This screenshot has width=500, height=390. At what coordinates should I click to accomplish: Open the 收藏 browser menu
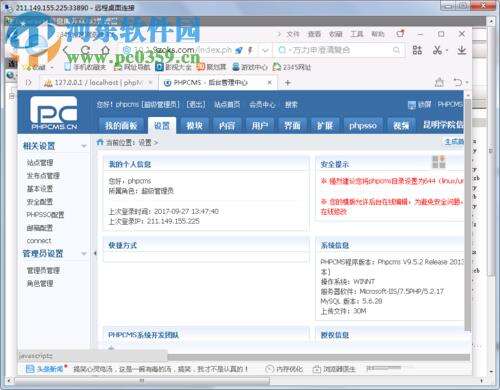click(x=335, y=34)
